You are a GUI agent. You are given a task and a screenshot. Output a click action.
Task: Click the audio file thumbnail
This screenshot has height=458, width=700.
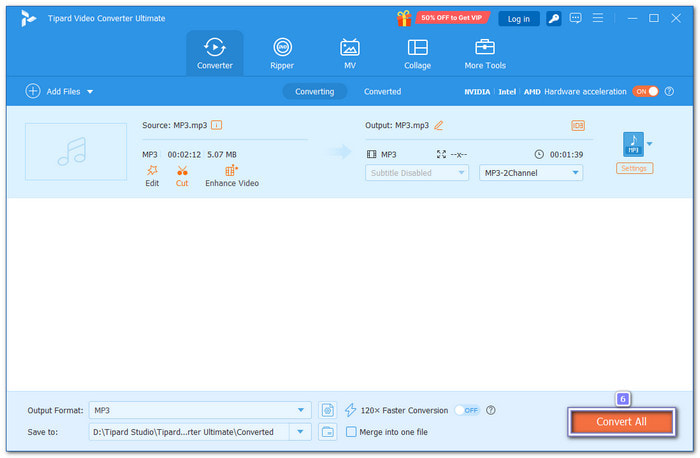76,153
